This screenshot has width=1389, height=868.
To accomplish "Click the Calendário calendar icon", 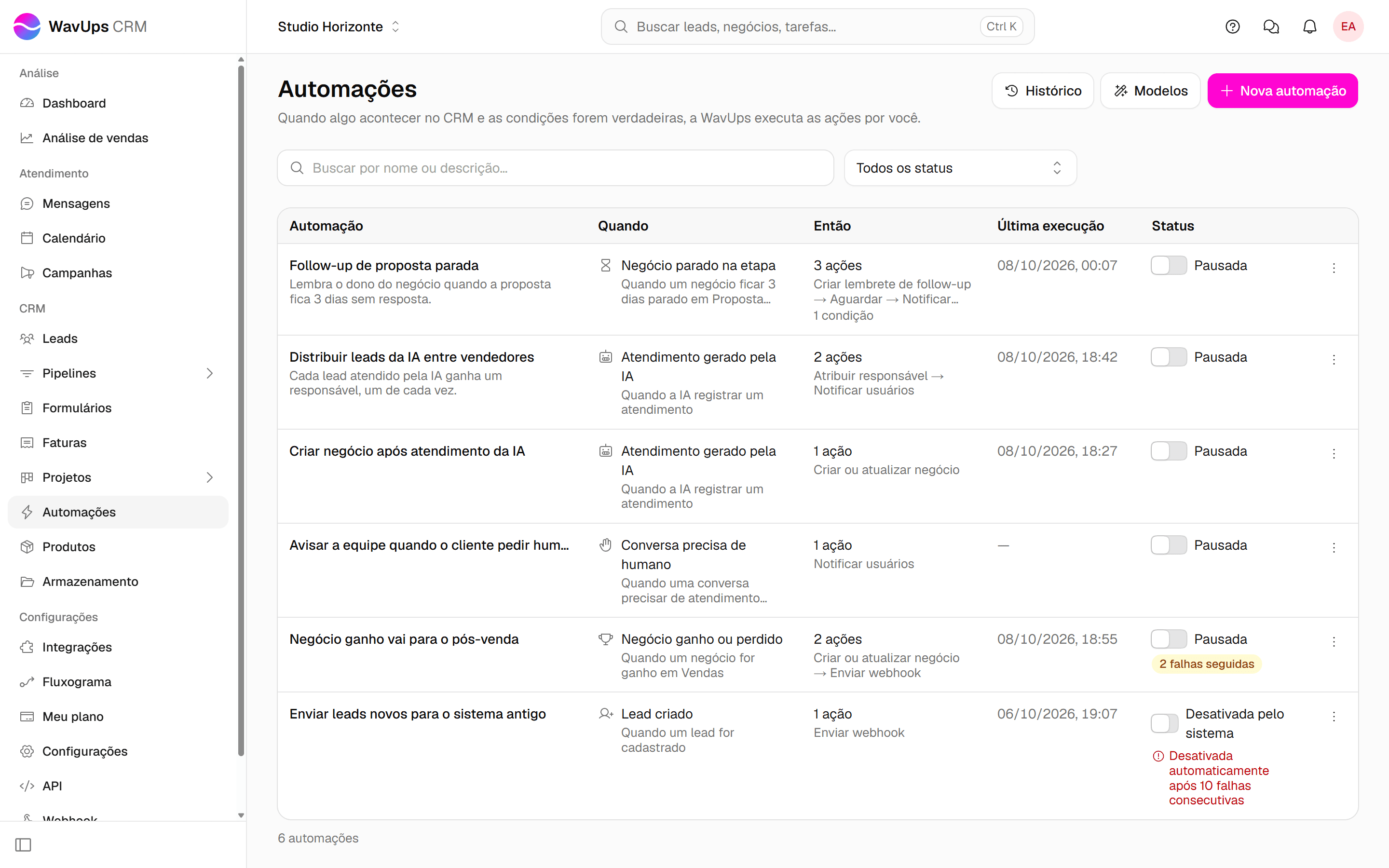I will (27, 238).
